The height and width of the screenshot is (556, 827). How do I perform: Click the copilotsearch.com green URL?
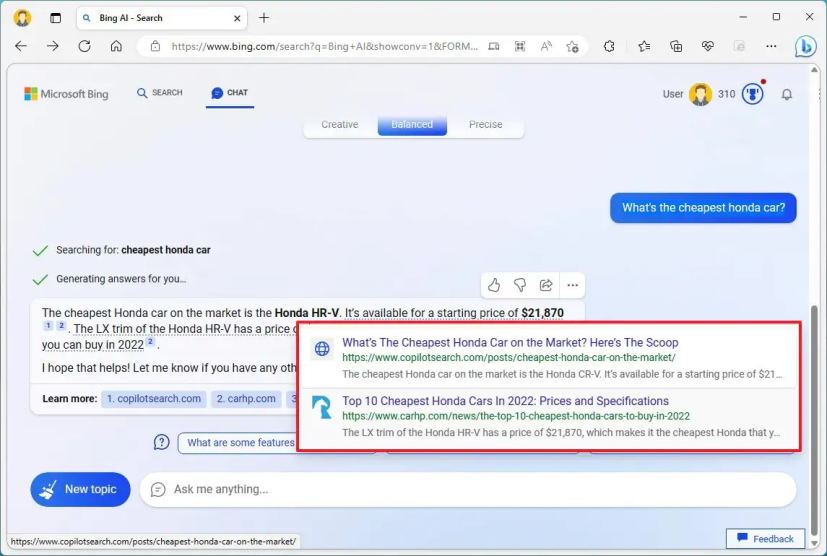[x=508, y=358]
